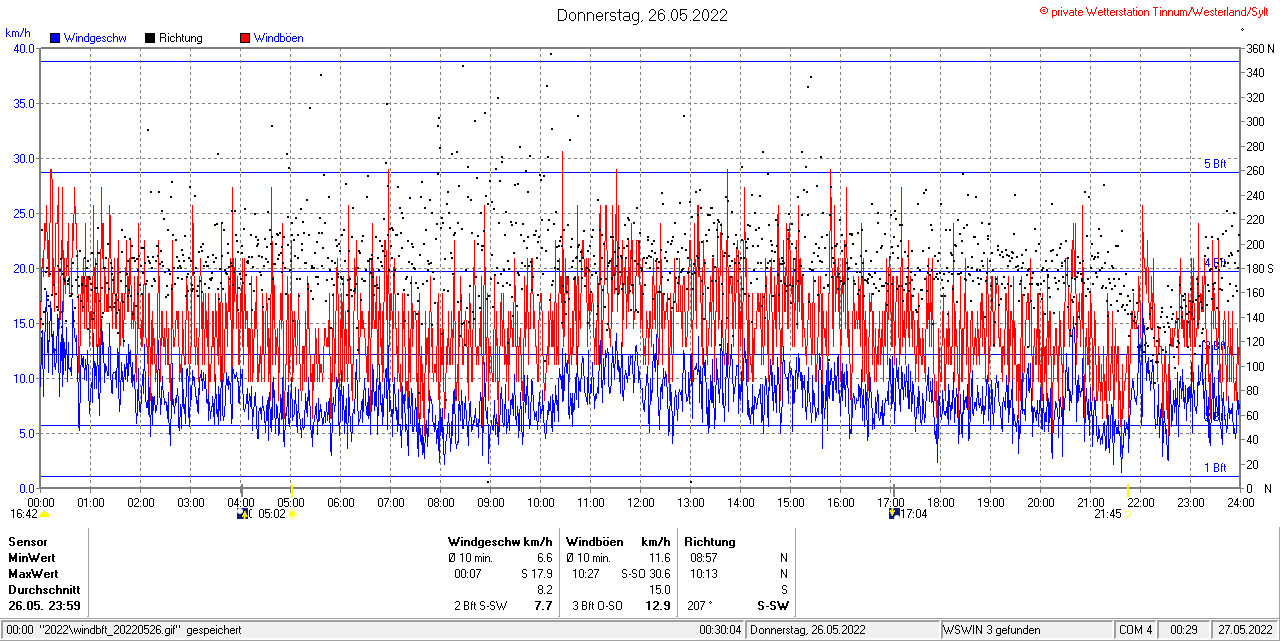Click the Windböen km/h table column header

(x=618, y=541)
